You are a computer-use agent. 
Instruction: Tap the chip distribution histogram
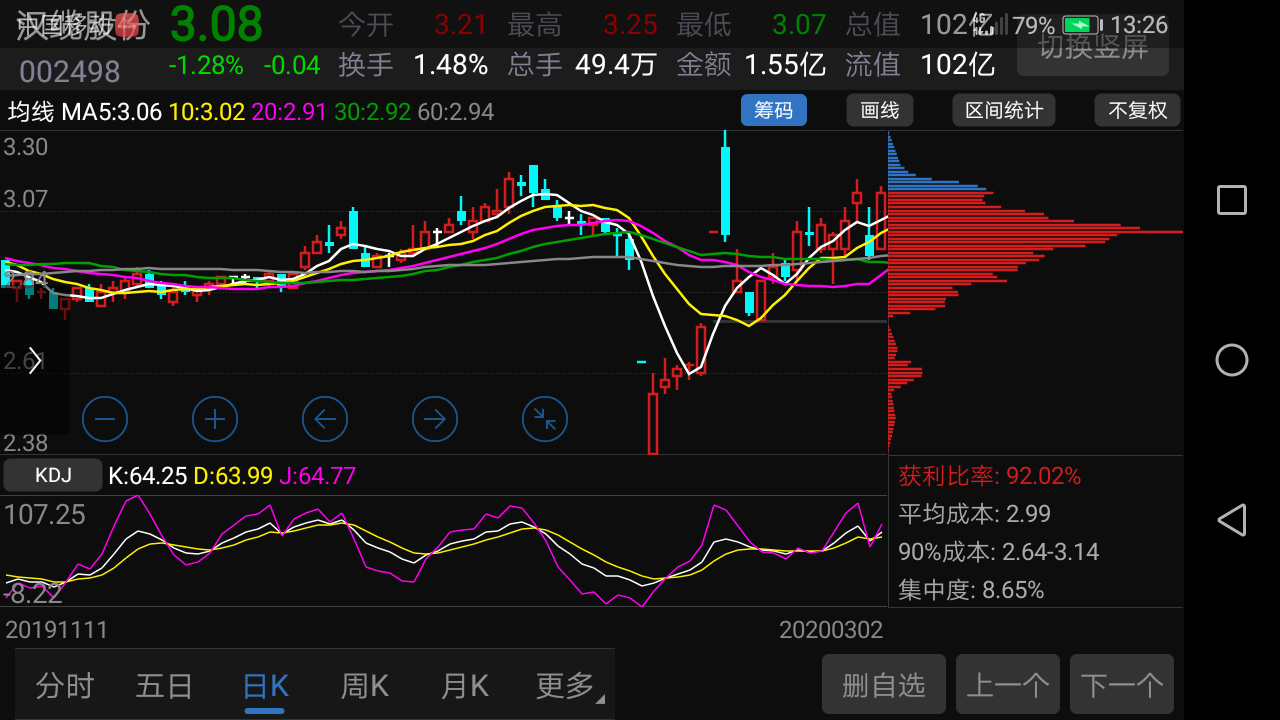pyautogui.click(x=1035, y=293)
